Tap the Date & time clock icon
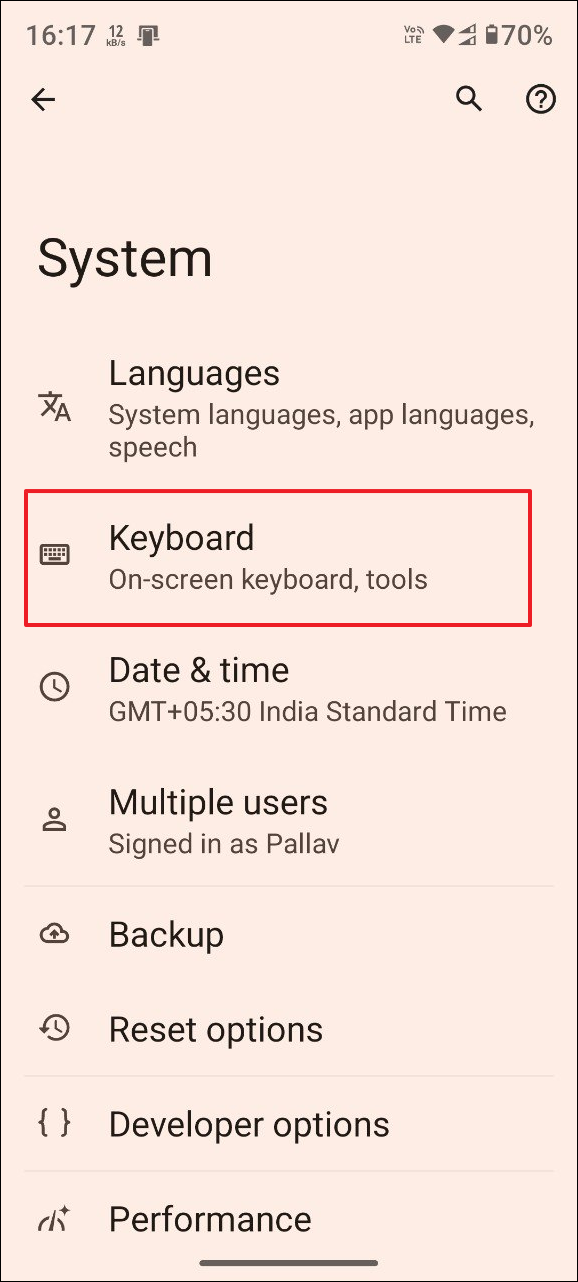 (55, 686)
